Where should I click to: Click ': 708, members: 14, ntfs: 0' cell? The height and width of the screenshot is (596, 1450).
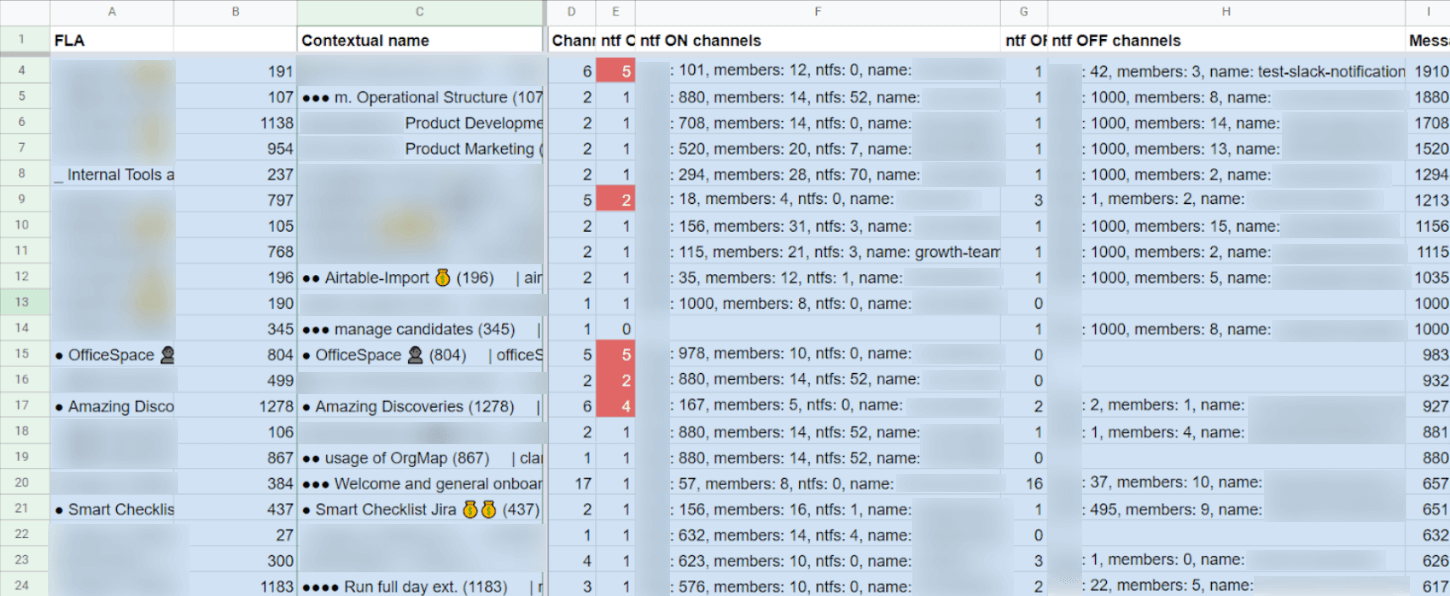818,123
